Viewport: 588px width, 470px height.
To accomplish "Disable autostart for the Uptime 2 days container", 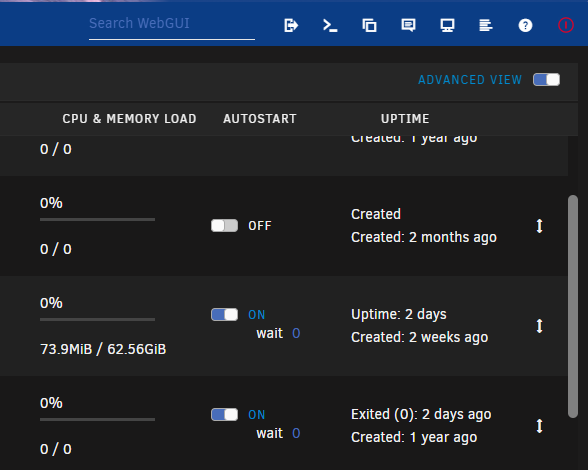I will coord(224,314).
